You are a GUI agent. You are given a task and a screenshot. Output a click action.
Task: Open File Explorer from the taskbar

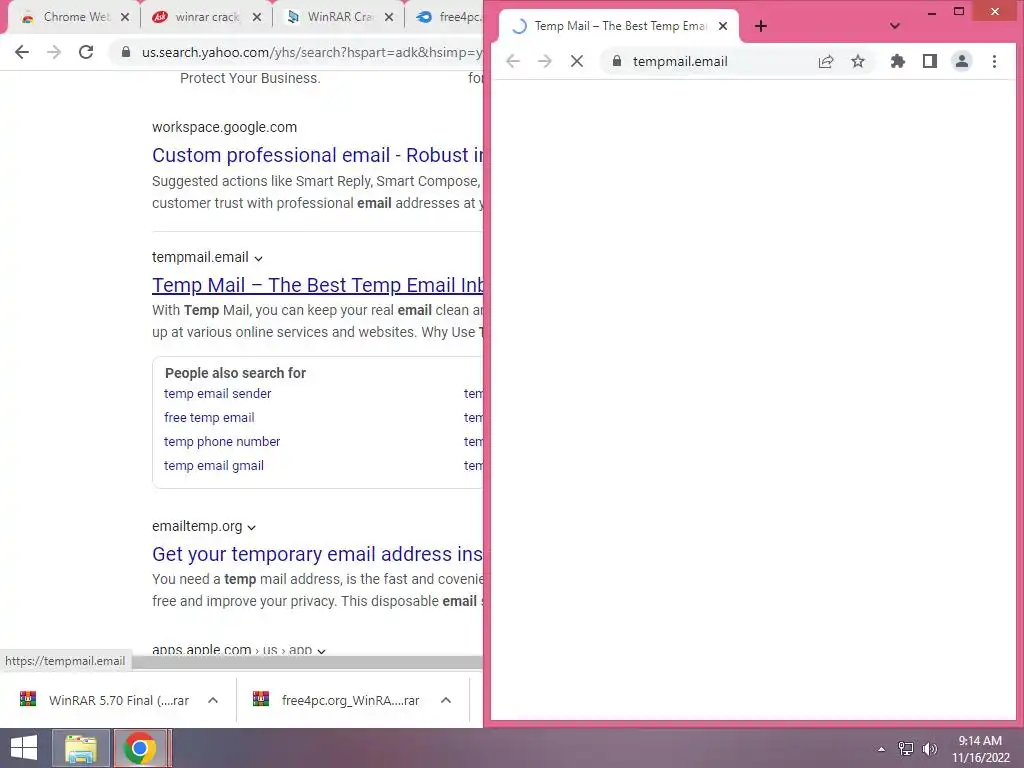(x=80, y=748)
